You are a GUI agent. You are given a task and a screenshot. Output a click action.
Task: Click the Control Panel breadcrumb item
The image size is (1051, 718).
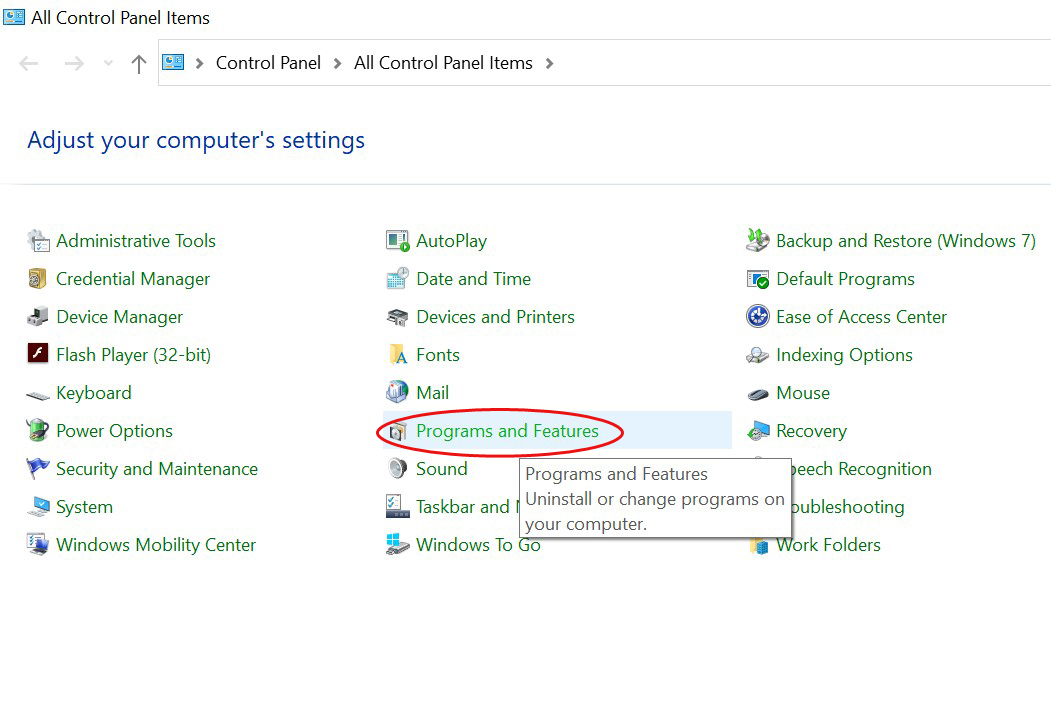tap(268, 63)
